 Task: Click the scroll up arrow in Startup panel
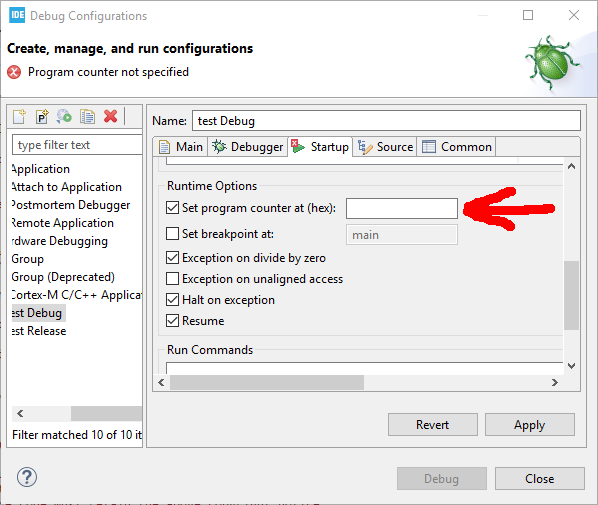coord(571,166)
